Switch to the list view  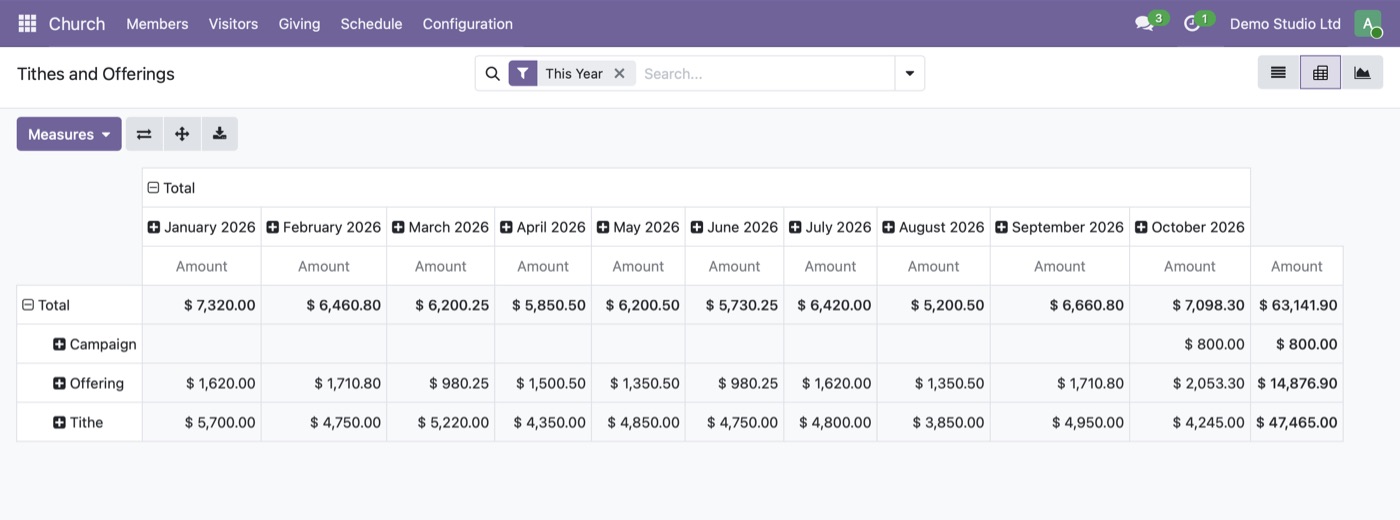pyautogui.click(x=1278, y=73)
